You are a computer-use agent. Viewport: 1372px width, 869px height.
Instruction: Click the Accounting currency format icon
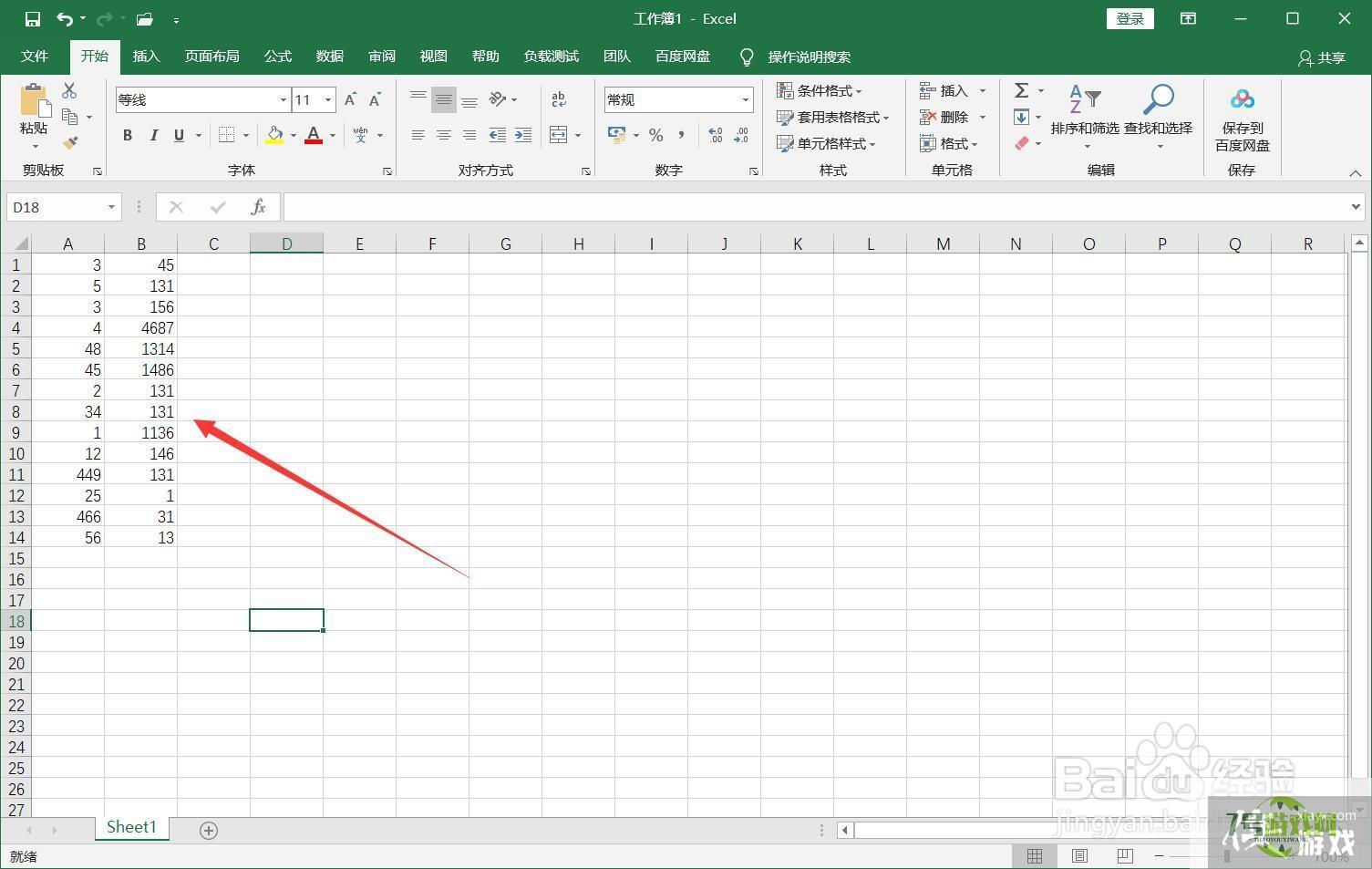tap(617, 135)
